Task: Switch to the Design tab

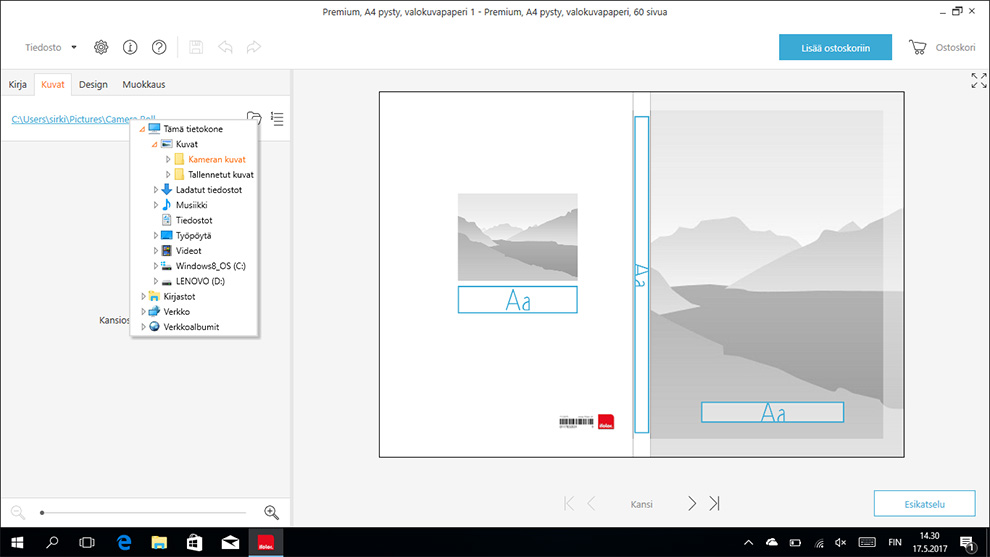Action: click(93, 85)
